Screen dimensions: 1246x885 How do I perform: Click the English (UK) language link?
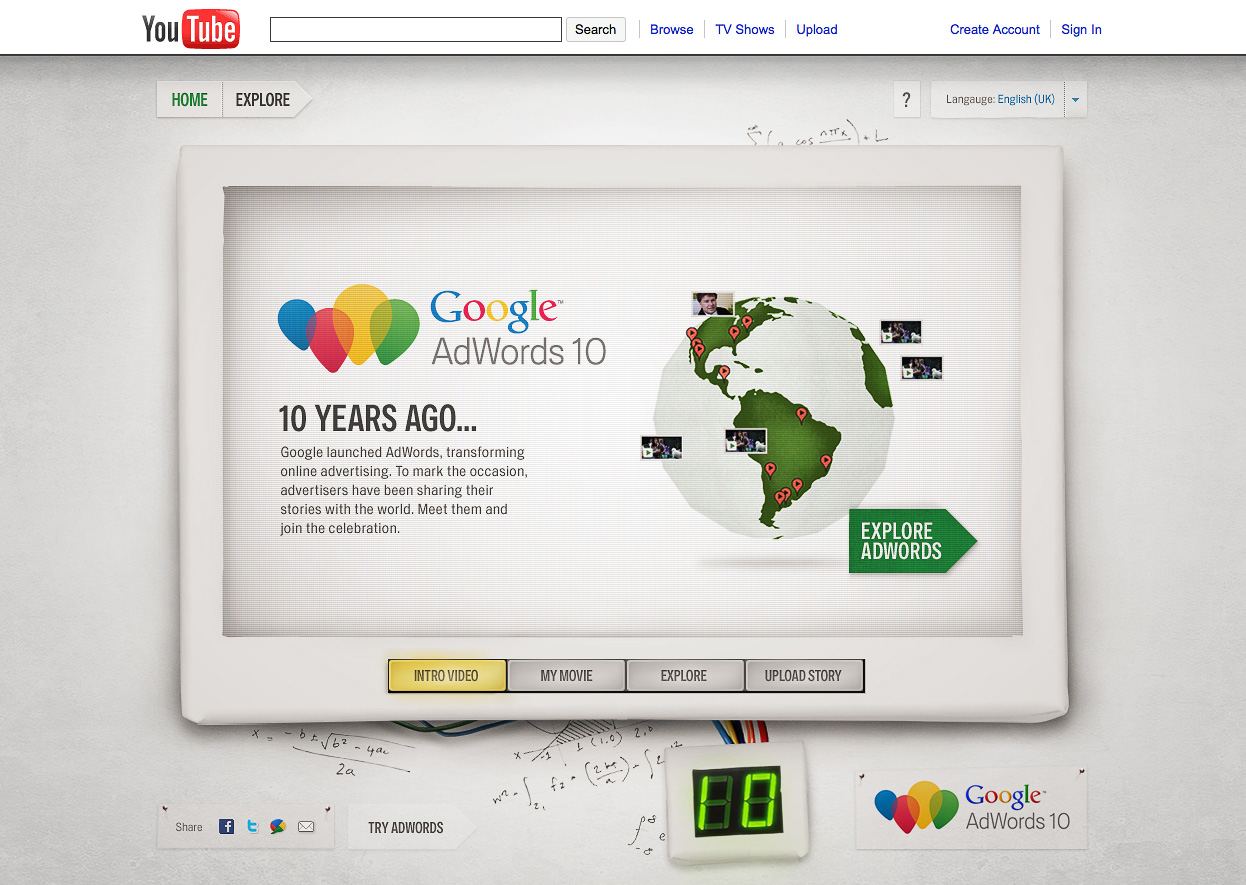[x=1026, y=99]
